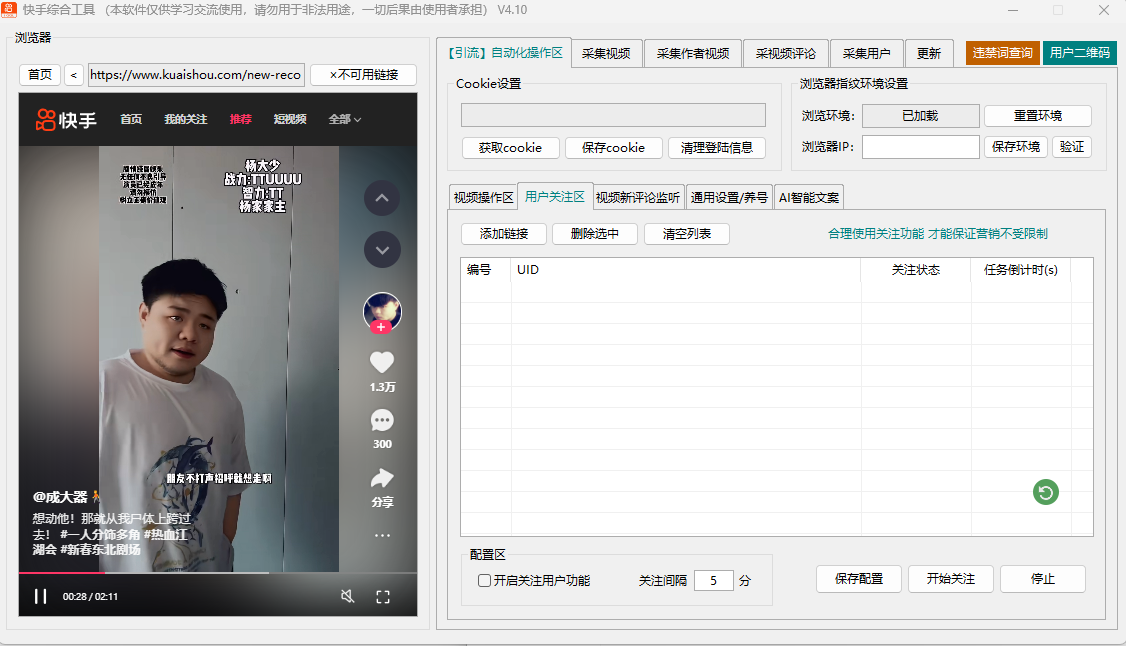The image size is (1126, 646).
Task: Open video comments via speech bubble icon
Action: 382,420
